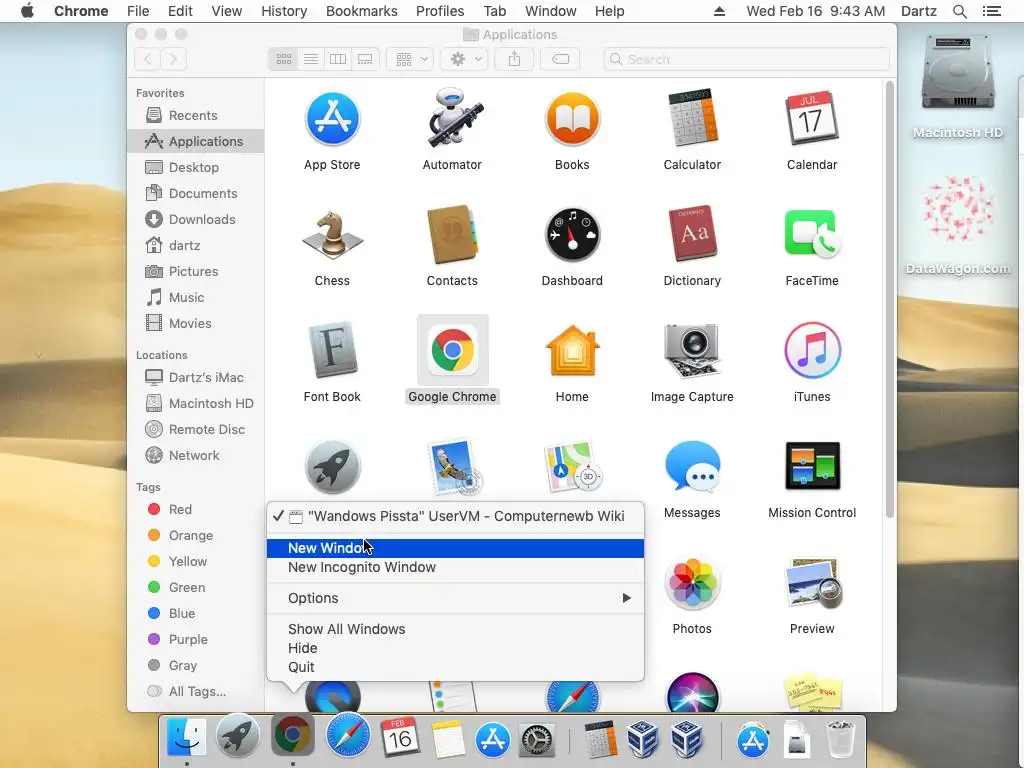Image resolution: width=1024 pixels, height=768 pixels.
Task: Select the checked "Wandows Pissta" UserVM window entry
Action: 455,517
